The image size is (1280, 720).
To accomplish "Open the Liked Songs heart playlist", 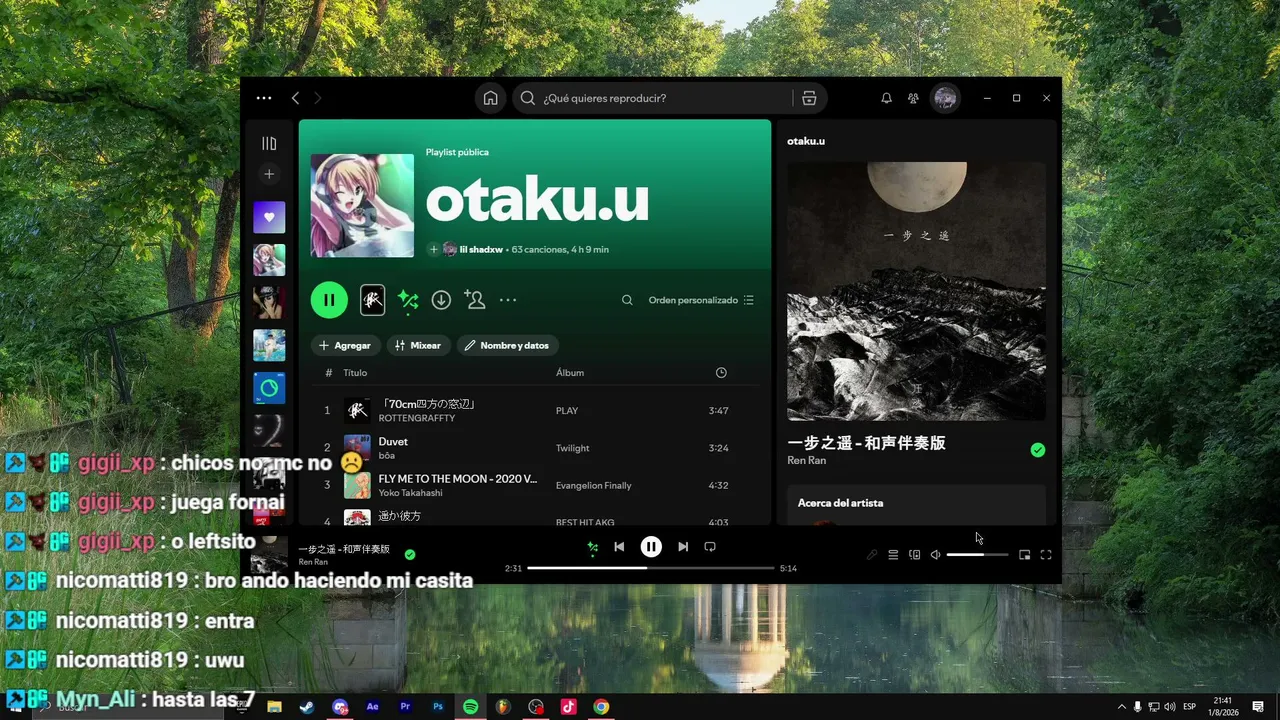I will pos(269,217).
